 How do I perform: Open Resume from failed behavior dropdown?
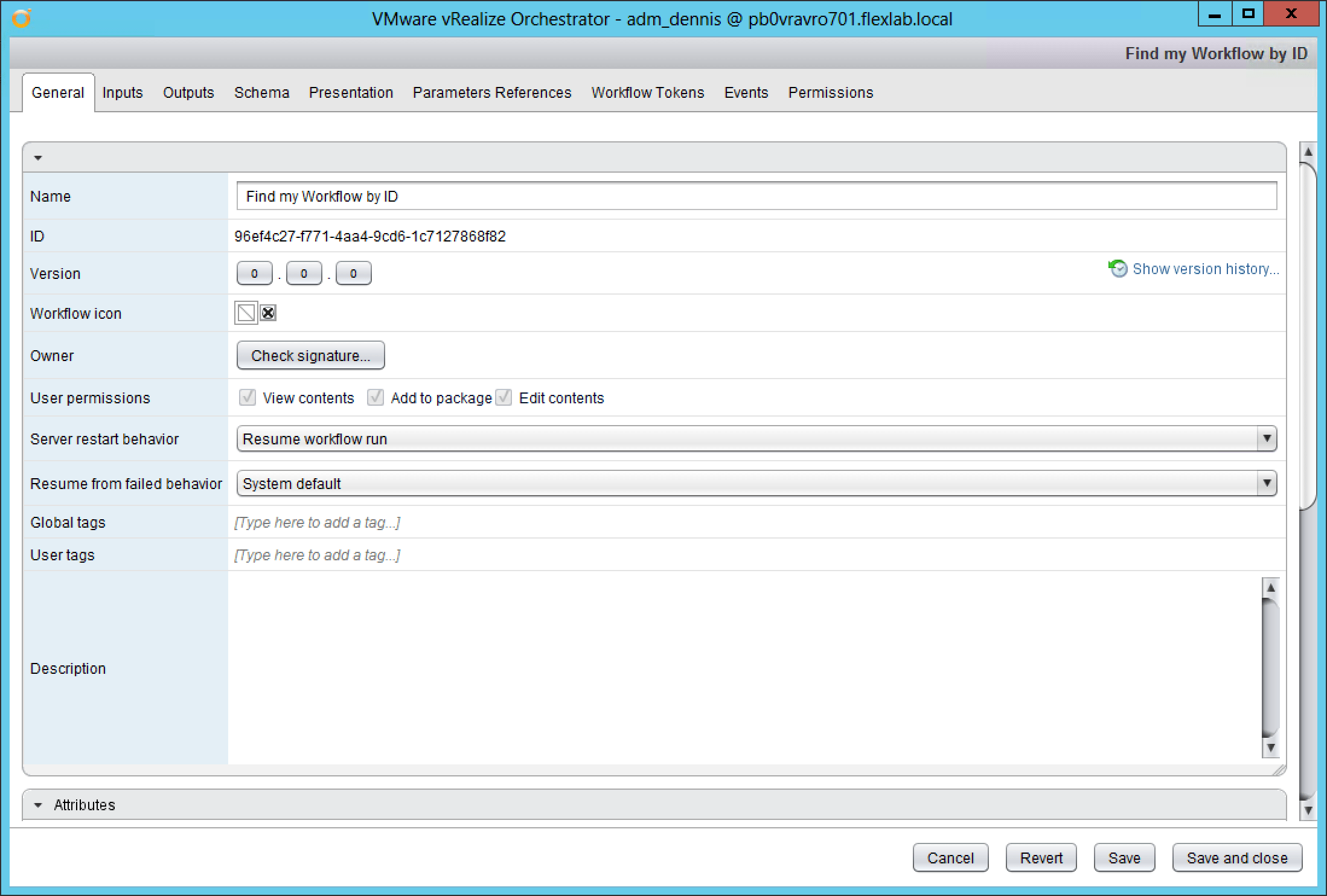(1267, 484)
